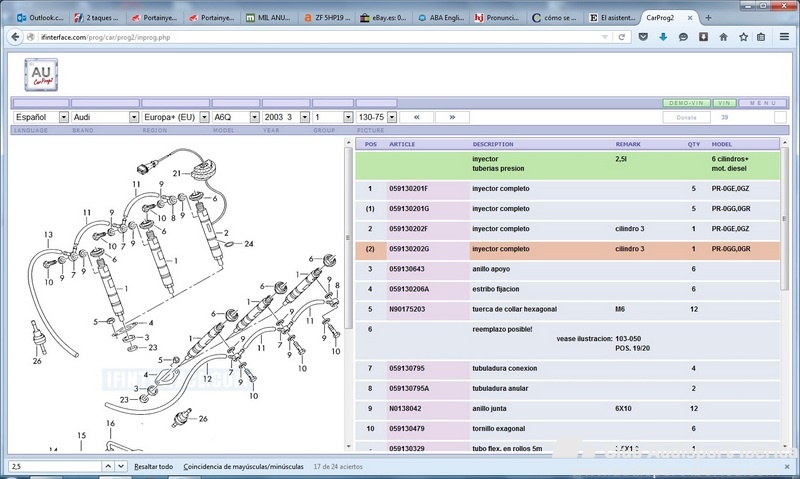This screenshot has height=479, width=800.
Task: Toggle Resaltar todo highlight option
Action: 153,466
